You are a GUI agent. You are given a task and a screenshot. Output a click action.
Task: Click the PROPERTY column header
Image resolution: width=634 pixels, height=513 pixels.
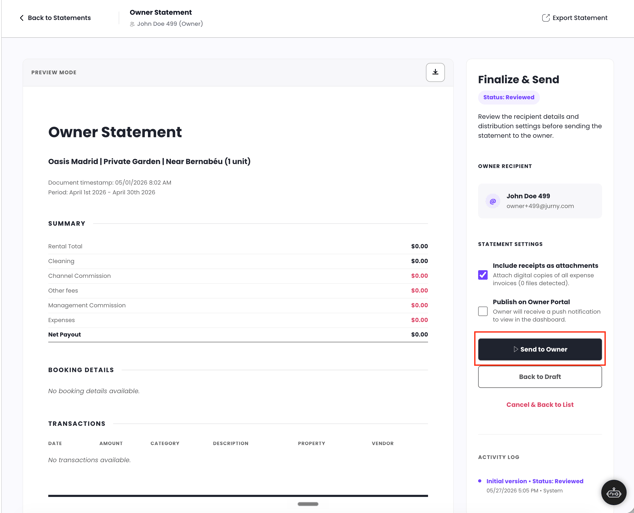[x=311, y=443]
